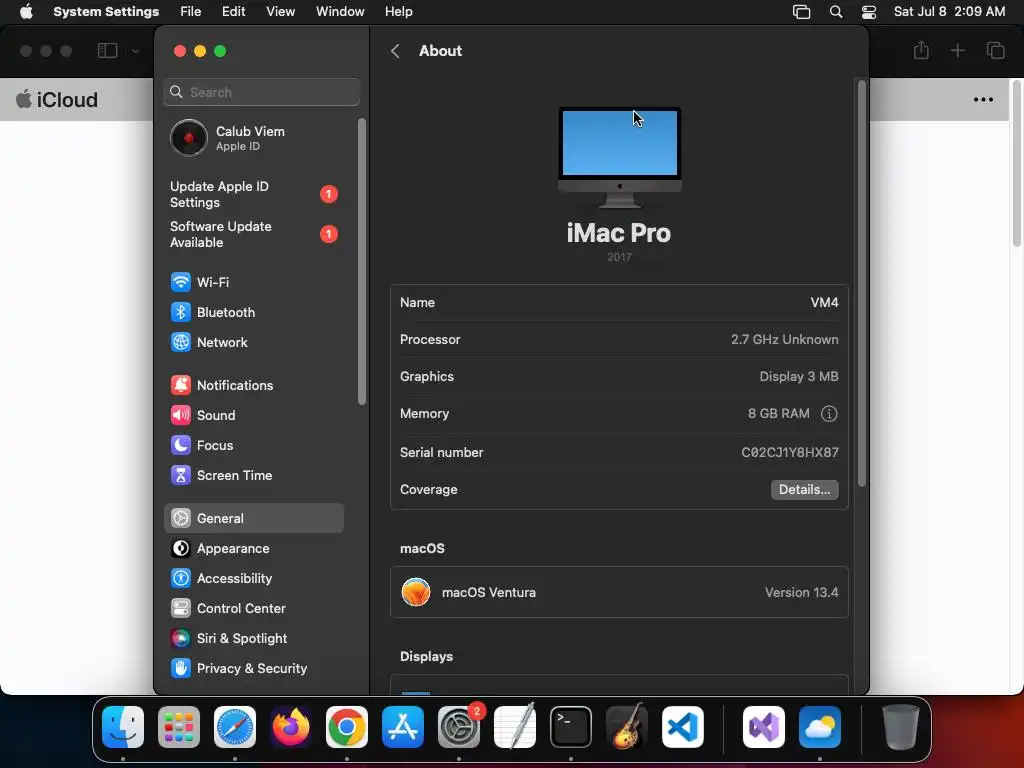Click Safari share button behind Settings
The width and height of the screenshot is (1024, 768).
click(x=921, y=50)
